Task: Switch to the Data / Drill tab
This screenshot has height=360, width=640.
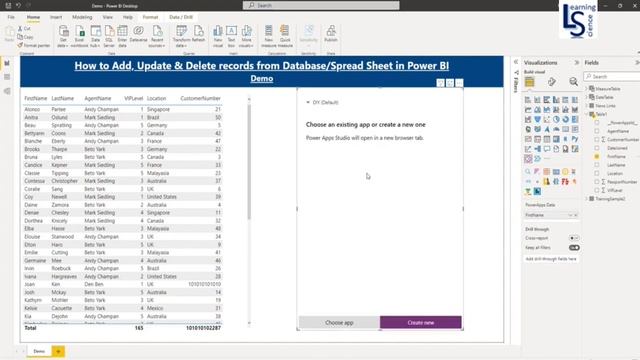Action: (x=181, y=17)
